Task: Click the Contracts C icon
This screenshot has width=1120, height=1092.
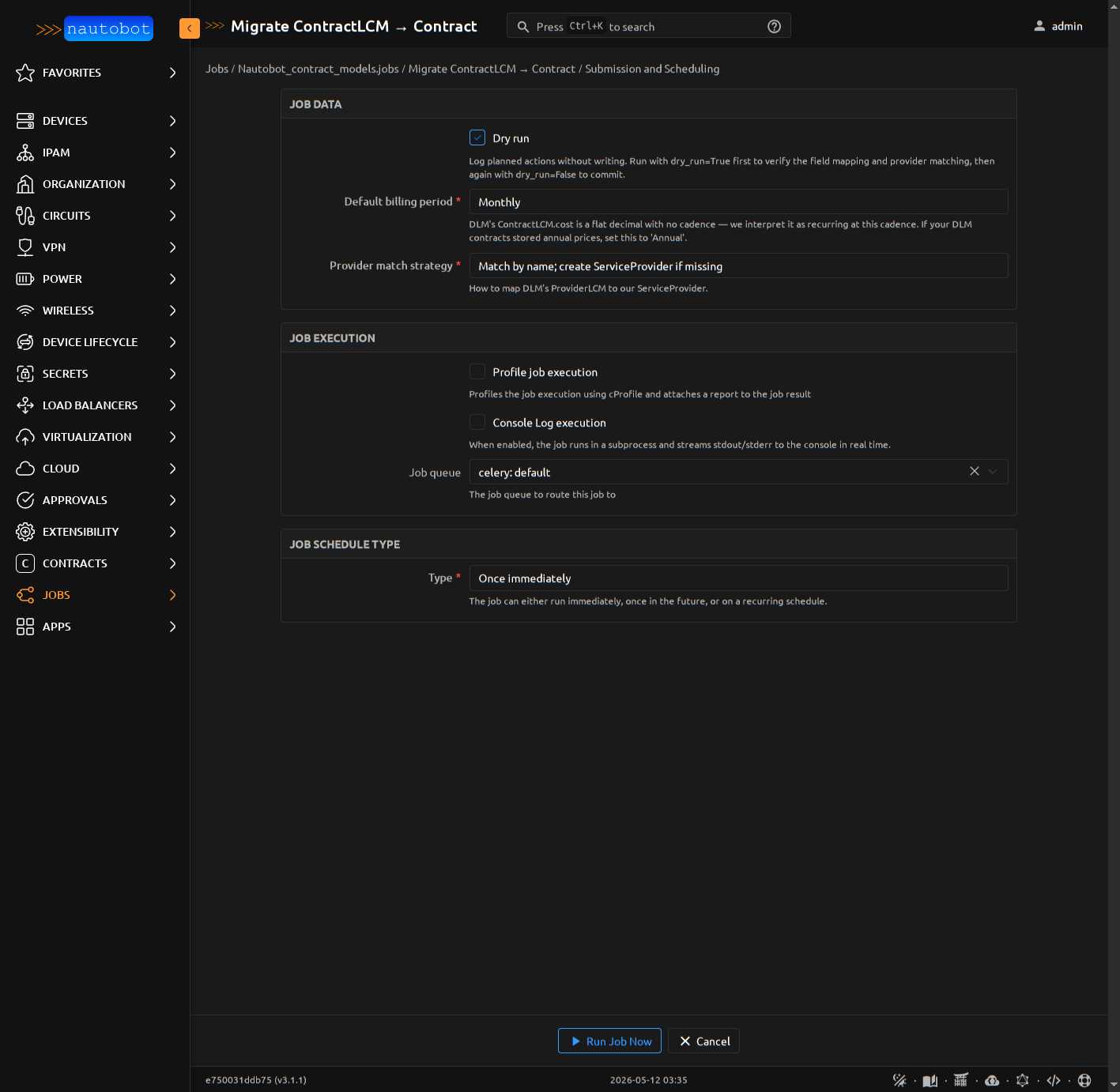Action: pos(25,563)
